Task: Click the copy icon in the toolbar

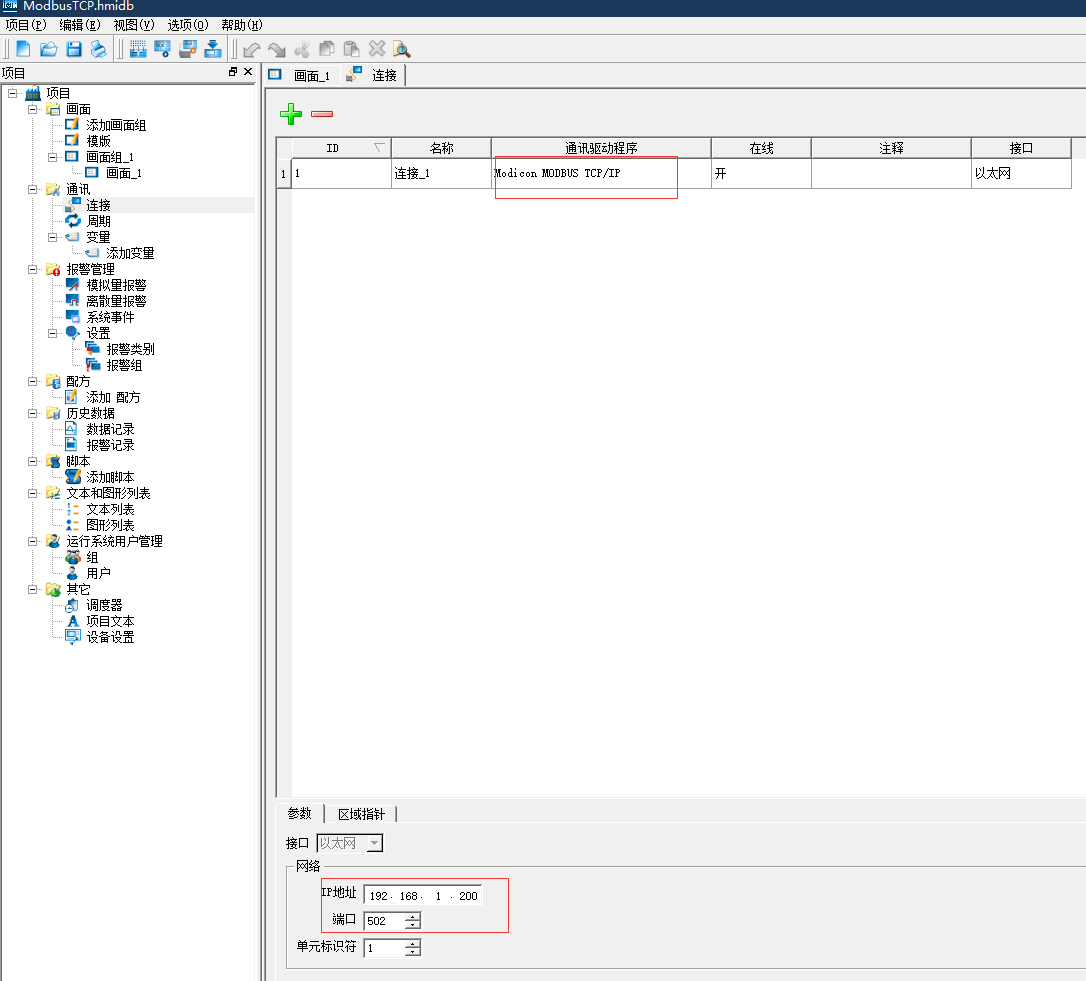Action: pyautogui.click(x=326, y=49)
